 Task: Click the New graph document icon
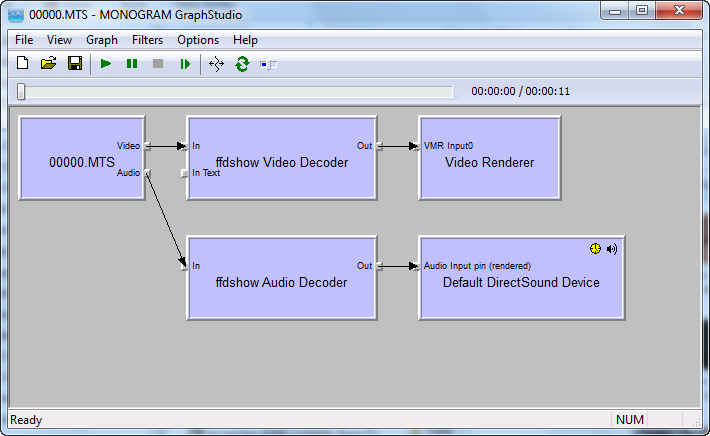pyautogui.click(x=23, y=63)
